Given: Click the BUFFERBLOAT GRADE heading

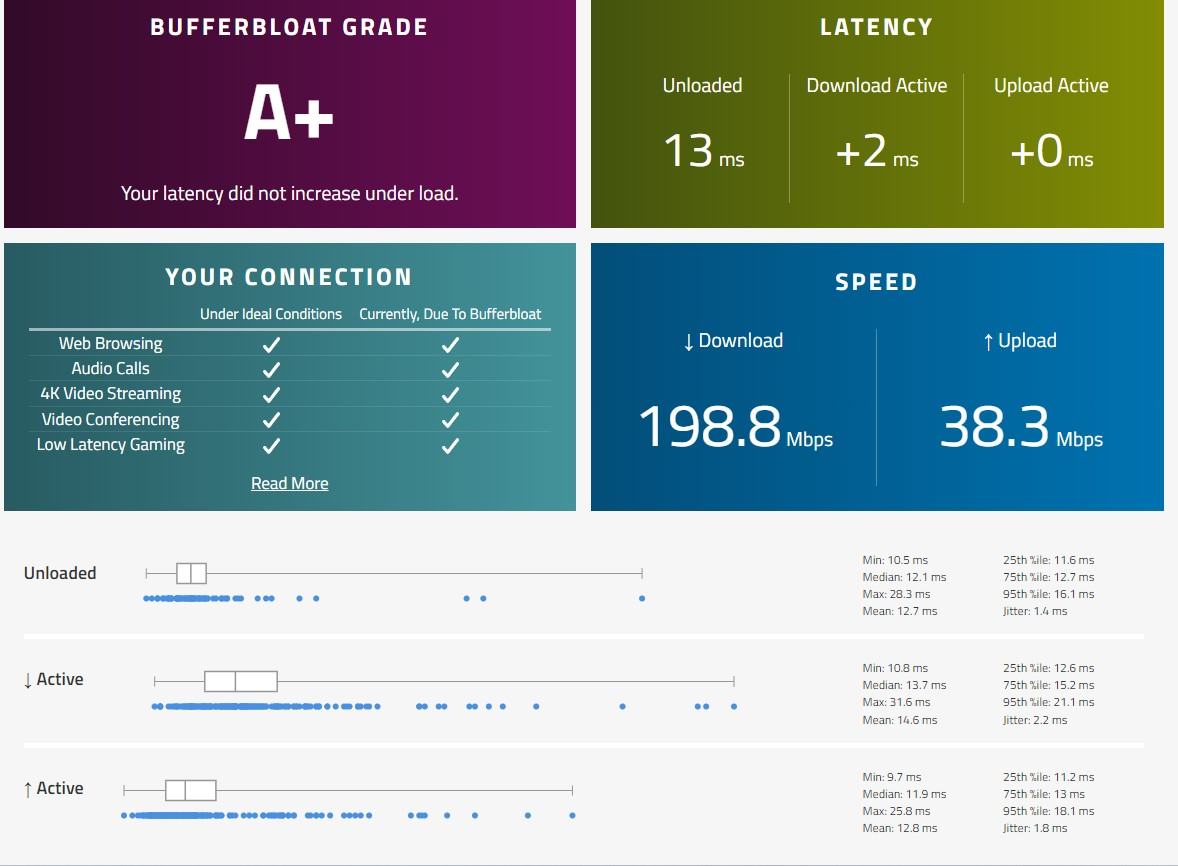Looking at the screenshot, I should [289, 27].
